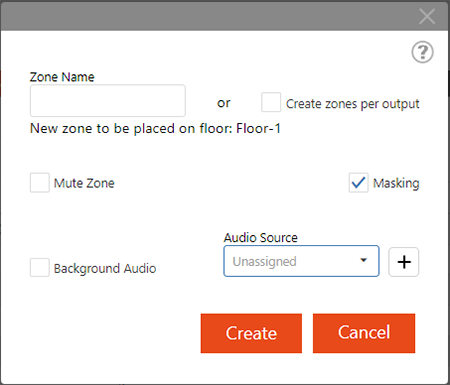Viewport: 450px width, 385px height.
Task: Click the Background Audio label text
Action: click(105, 269)
